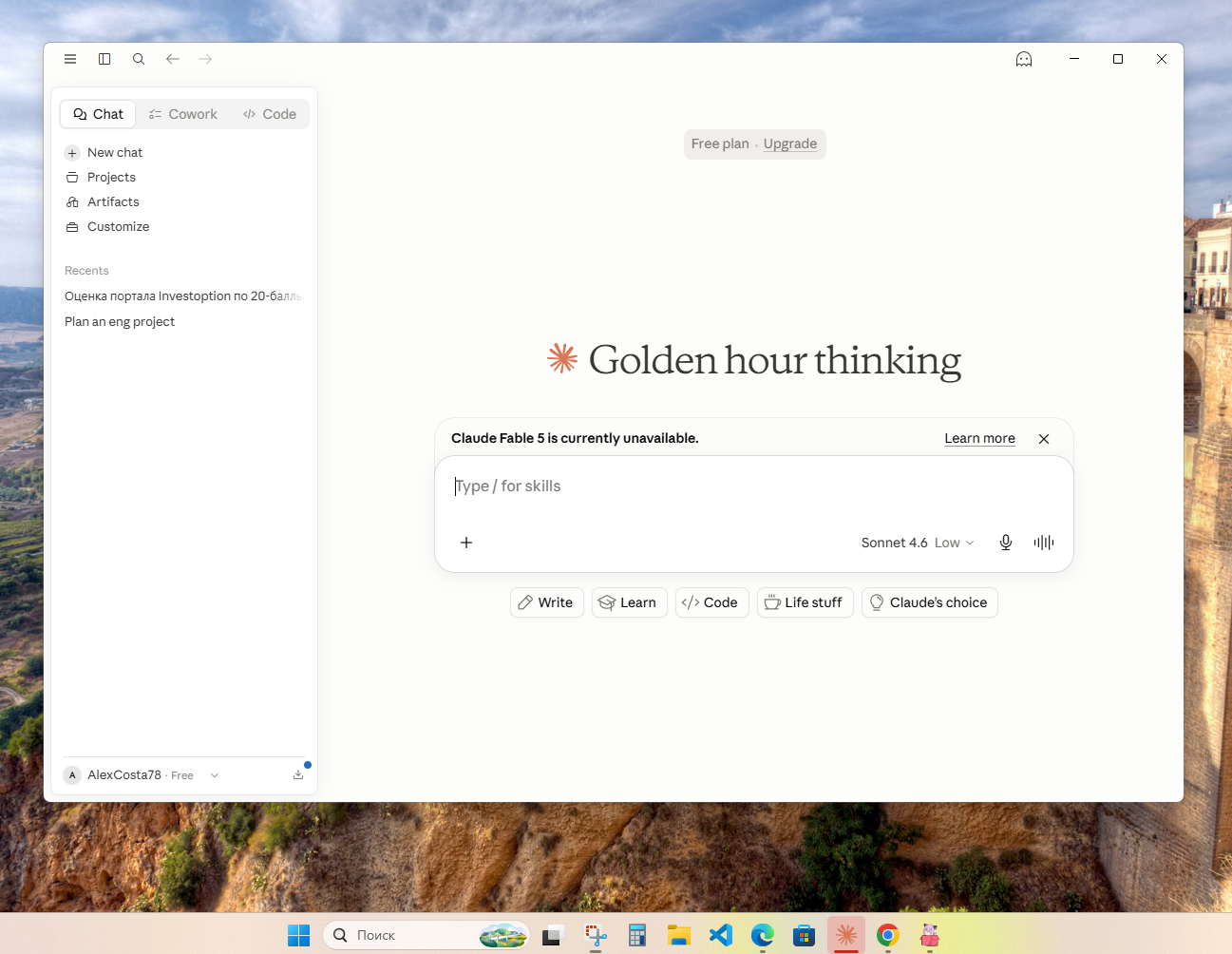Choose the Claude's choice suggestion chip
Image resolution: width=1232 pixels, height=954 pixels.
929,602
